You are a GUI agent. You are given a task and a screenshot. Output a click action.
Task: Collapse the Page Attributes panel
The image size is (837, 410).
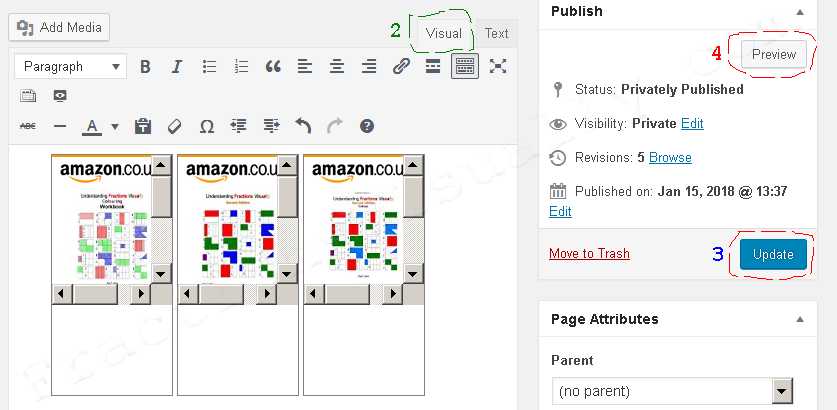800,319
